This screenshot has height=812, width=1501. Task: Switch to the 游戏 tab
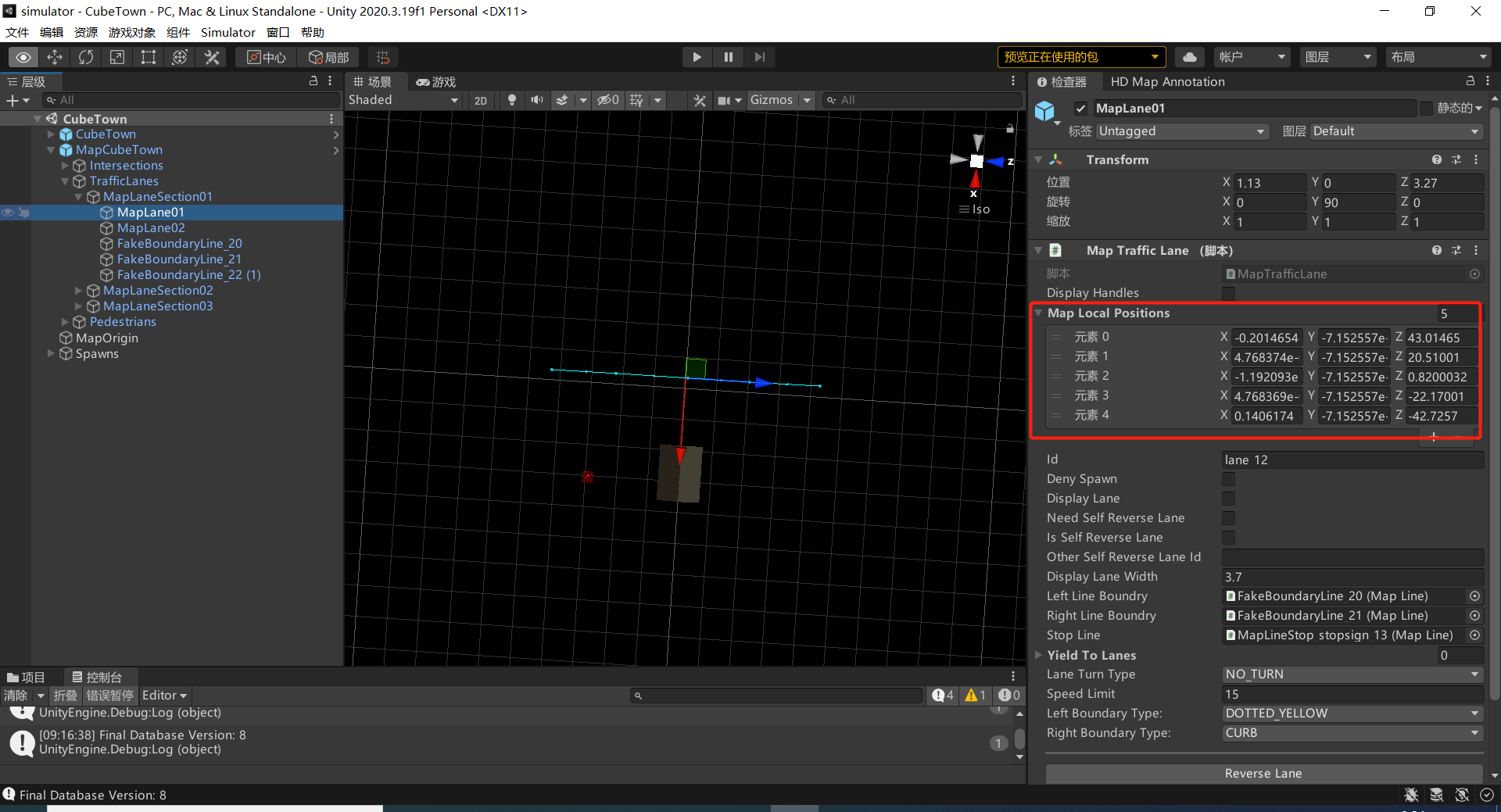click(x=435, y=81)
